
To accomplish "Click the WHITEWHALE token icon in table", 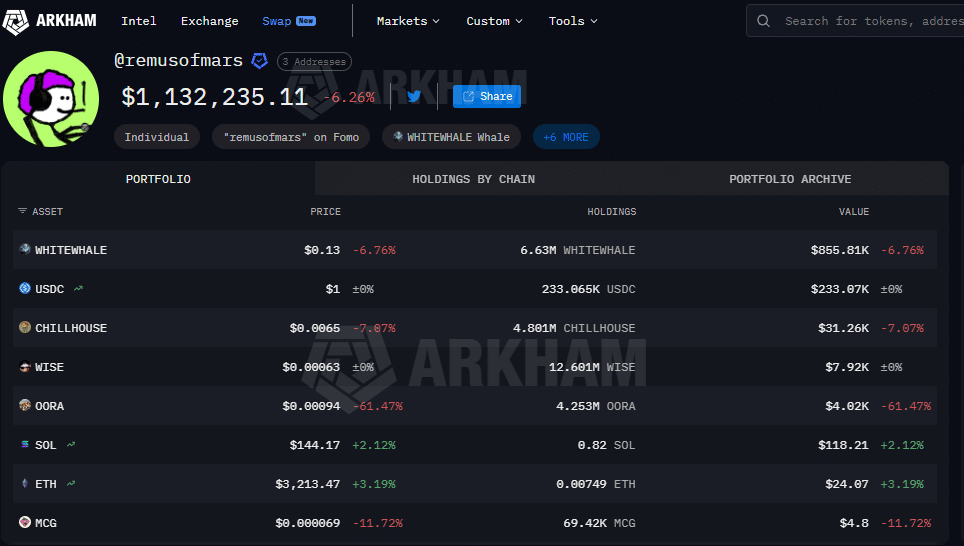I will [25, 250].
